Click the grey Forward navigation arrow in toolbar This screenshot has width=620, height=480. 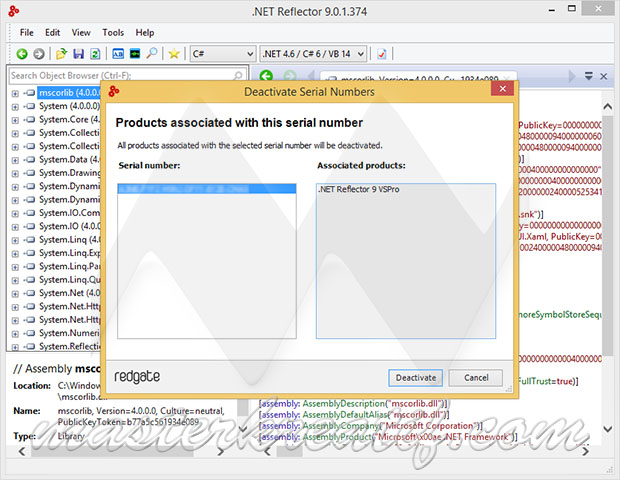pos(39,54)
